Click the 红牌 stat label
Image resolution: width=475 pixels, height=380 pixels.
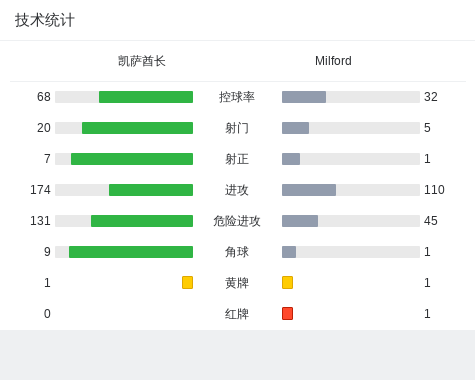(x=237, y=314)
